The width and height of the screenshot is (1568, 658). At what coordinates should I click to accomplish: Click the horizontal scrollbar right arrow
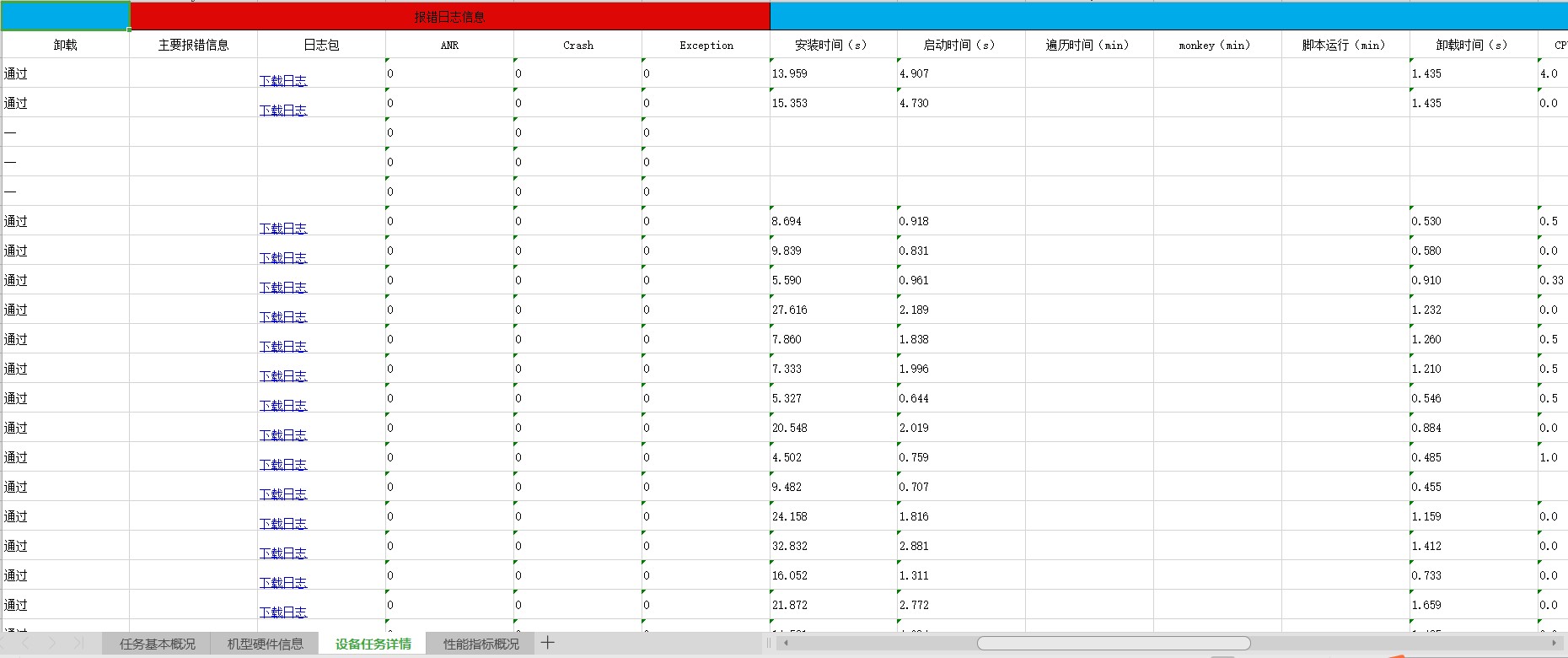1555,643
